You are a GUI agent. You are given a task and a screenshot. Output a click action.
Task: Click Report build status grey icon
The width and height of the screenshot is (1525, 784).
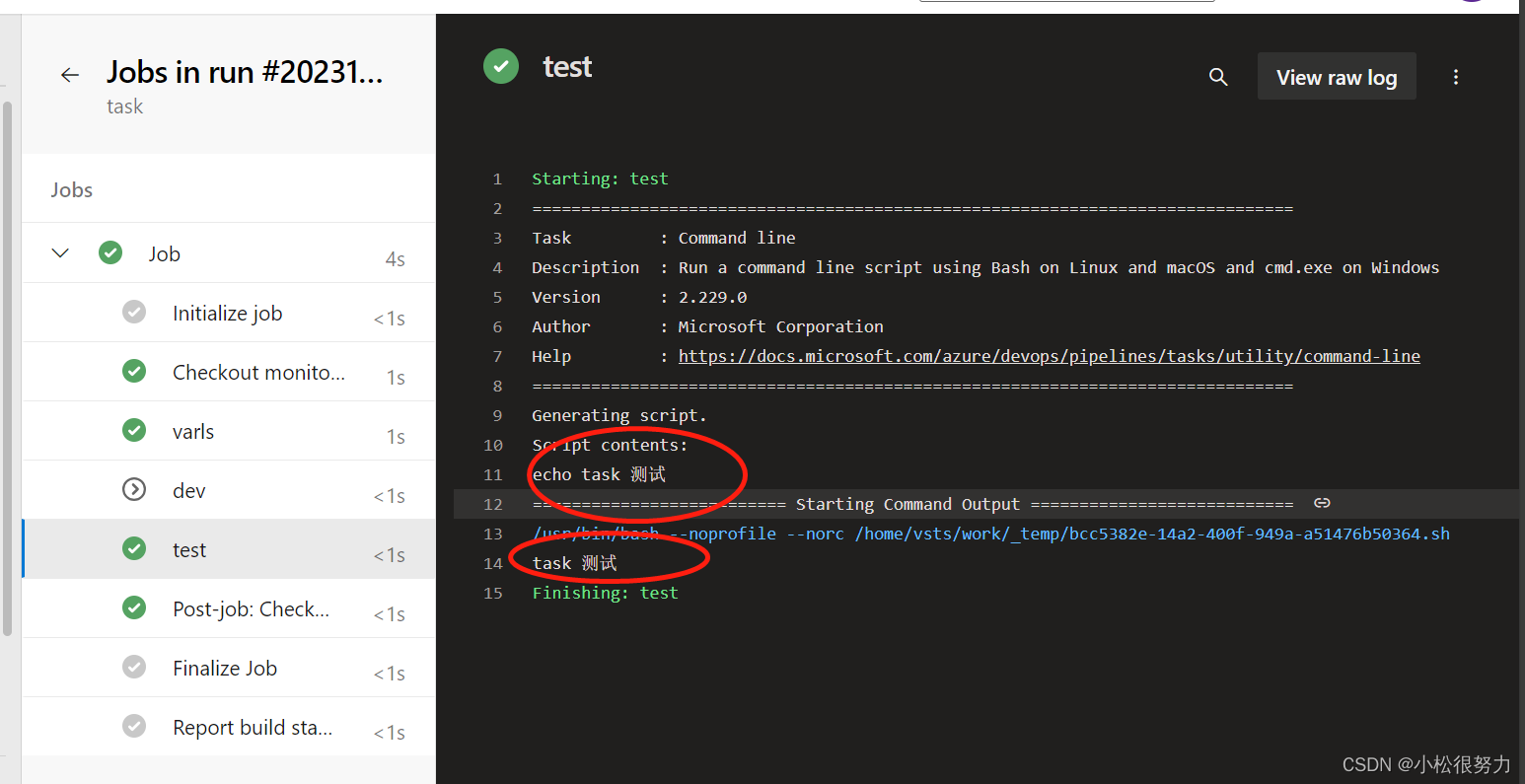point(134,727)
